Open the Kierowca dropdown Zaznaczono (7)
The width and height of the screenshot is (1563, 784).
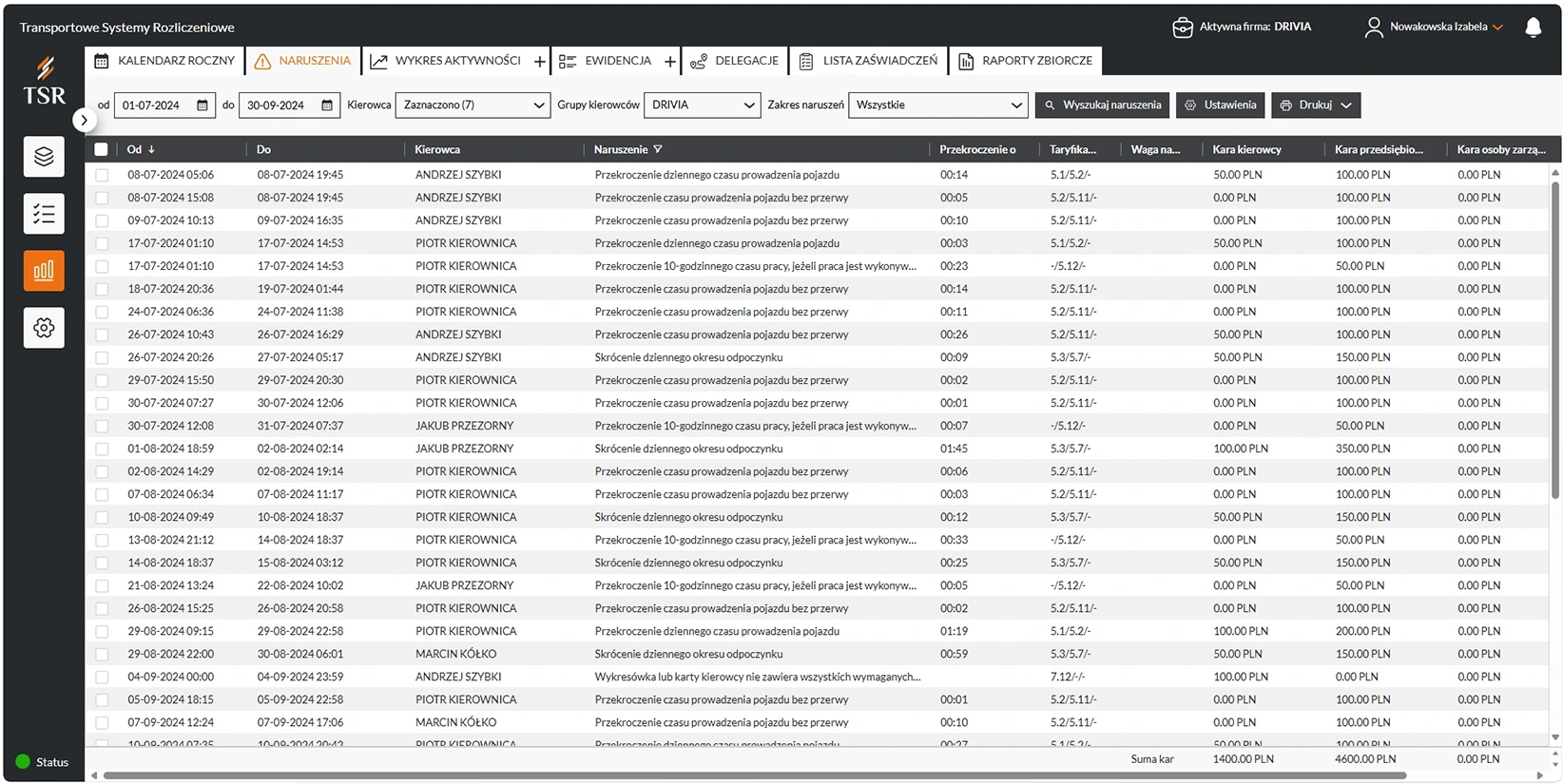click(x=473, y=105)
